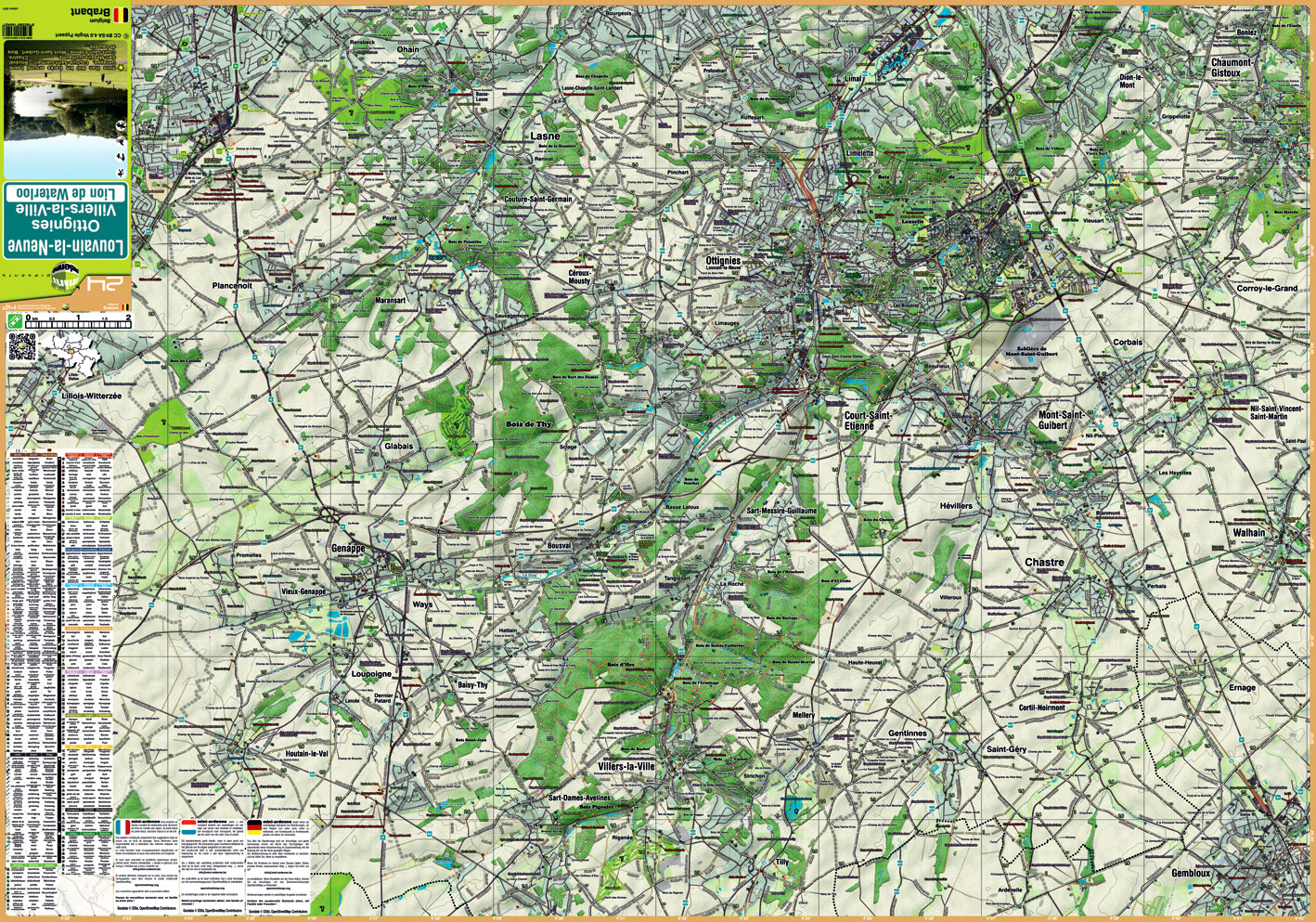Click the Lillois-Witterzée town label
The width and height of the screenshot is (1316, 922).
[x=91, y=396]
